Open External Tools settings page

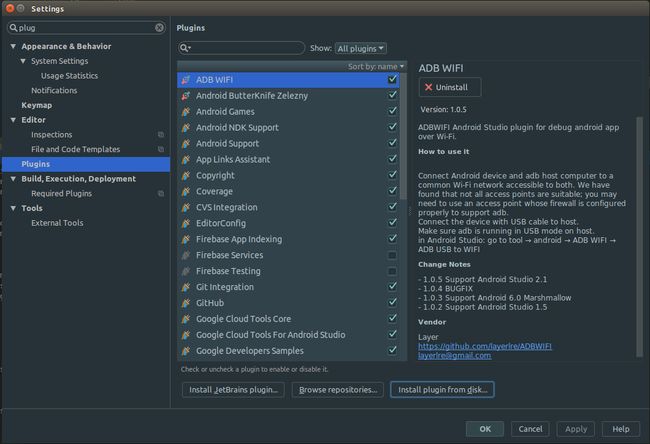pos(57,223)
